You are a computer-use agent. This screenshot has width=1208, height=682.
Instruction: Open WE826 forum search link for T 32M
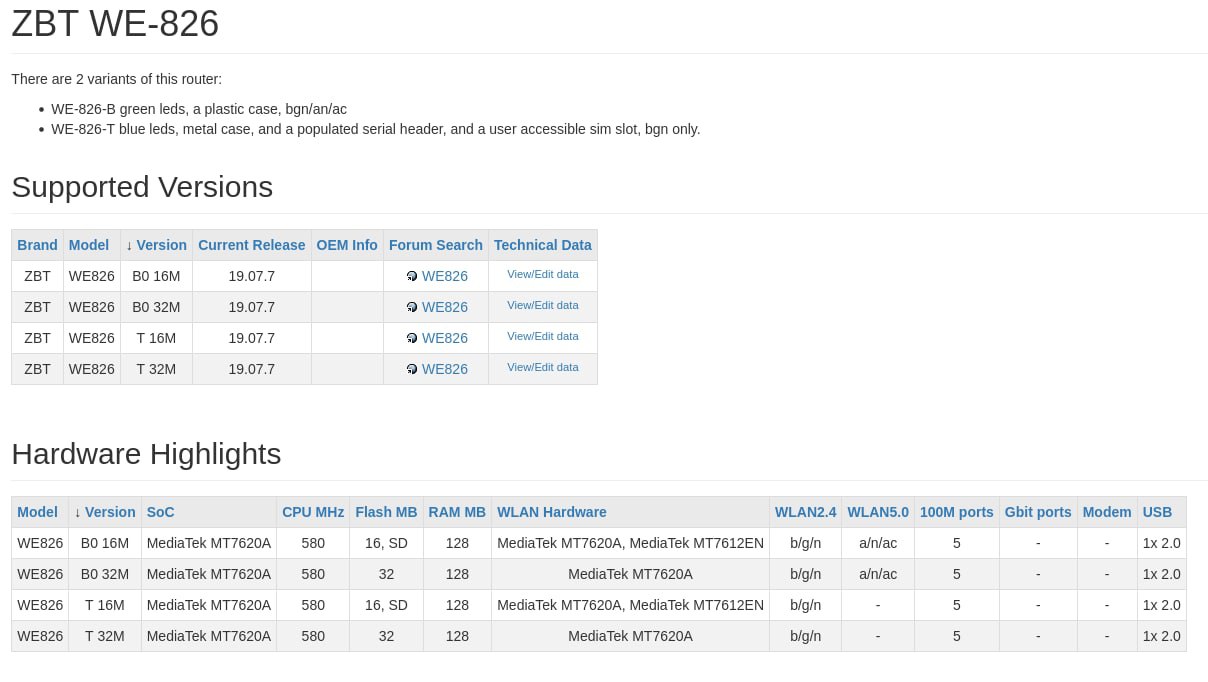(445, 369)
